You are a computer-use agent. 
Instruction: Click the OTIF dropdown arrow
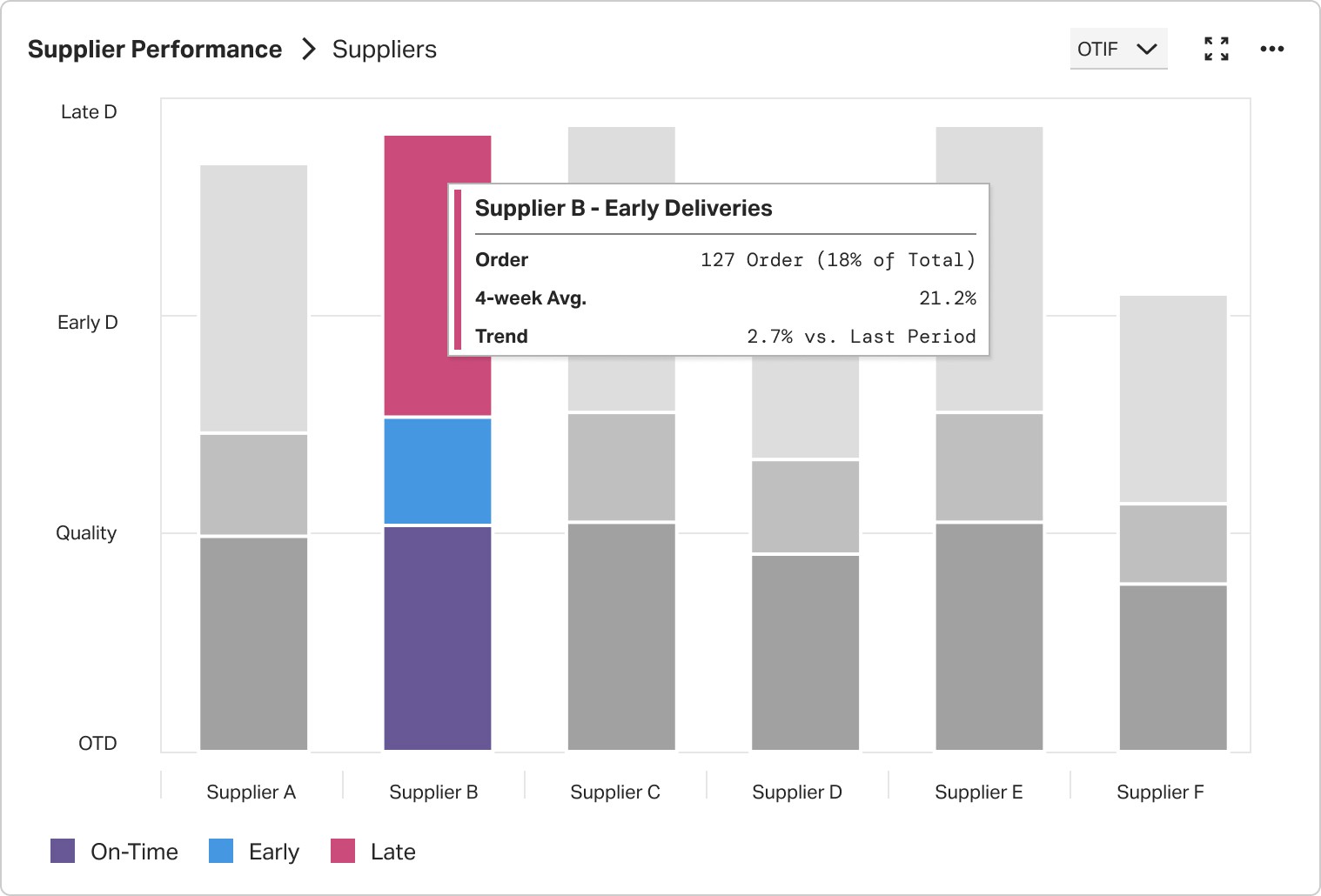point(1147,49)
